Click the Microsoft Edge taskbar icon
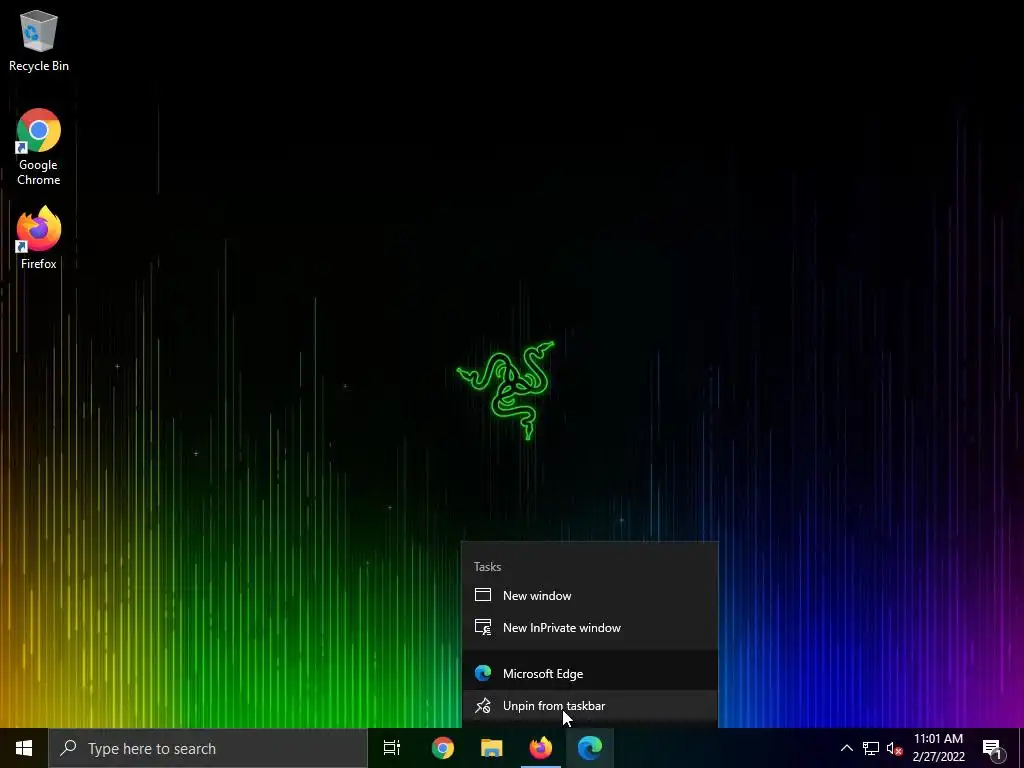Viewport: 1024px width, 768px height. pos(590,748)
